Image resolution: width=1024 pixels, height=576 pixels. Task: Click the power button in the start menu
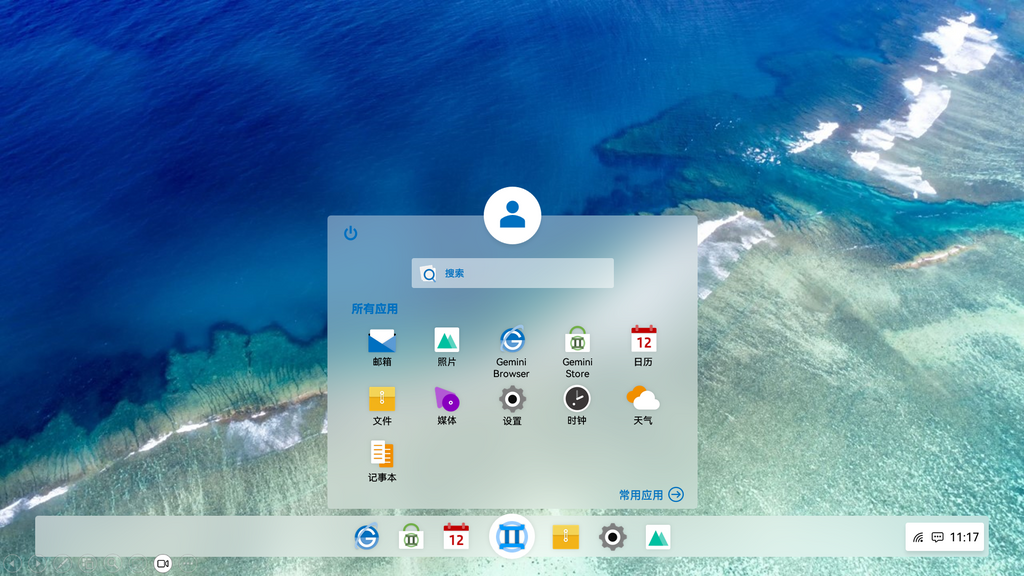click(350, 231)
